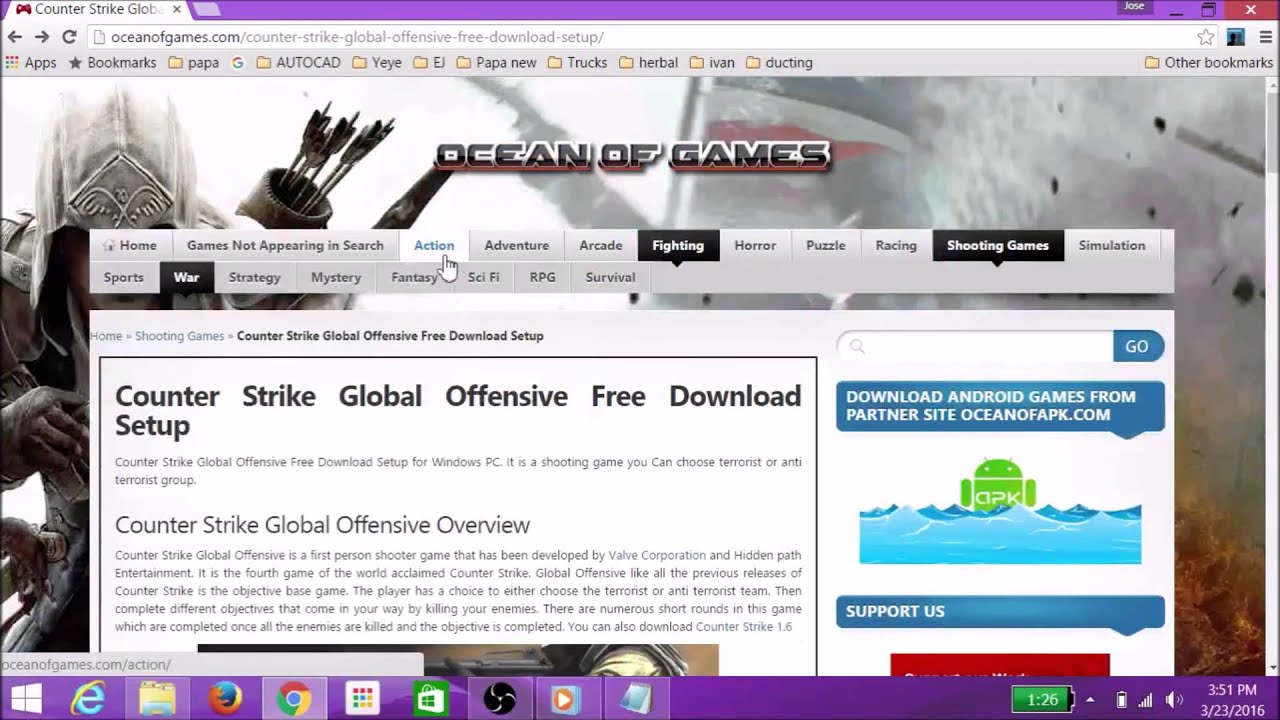The image size is (1280, 720).
Task: Open the Home menu item
Action: pyautogui.click(x=129, y=245)
